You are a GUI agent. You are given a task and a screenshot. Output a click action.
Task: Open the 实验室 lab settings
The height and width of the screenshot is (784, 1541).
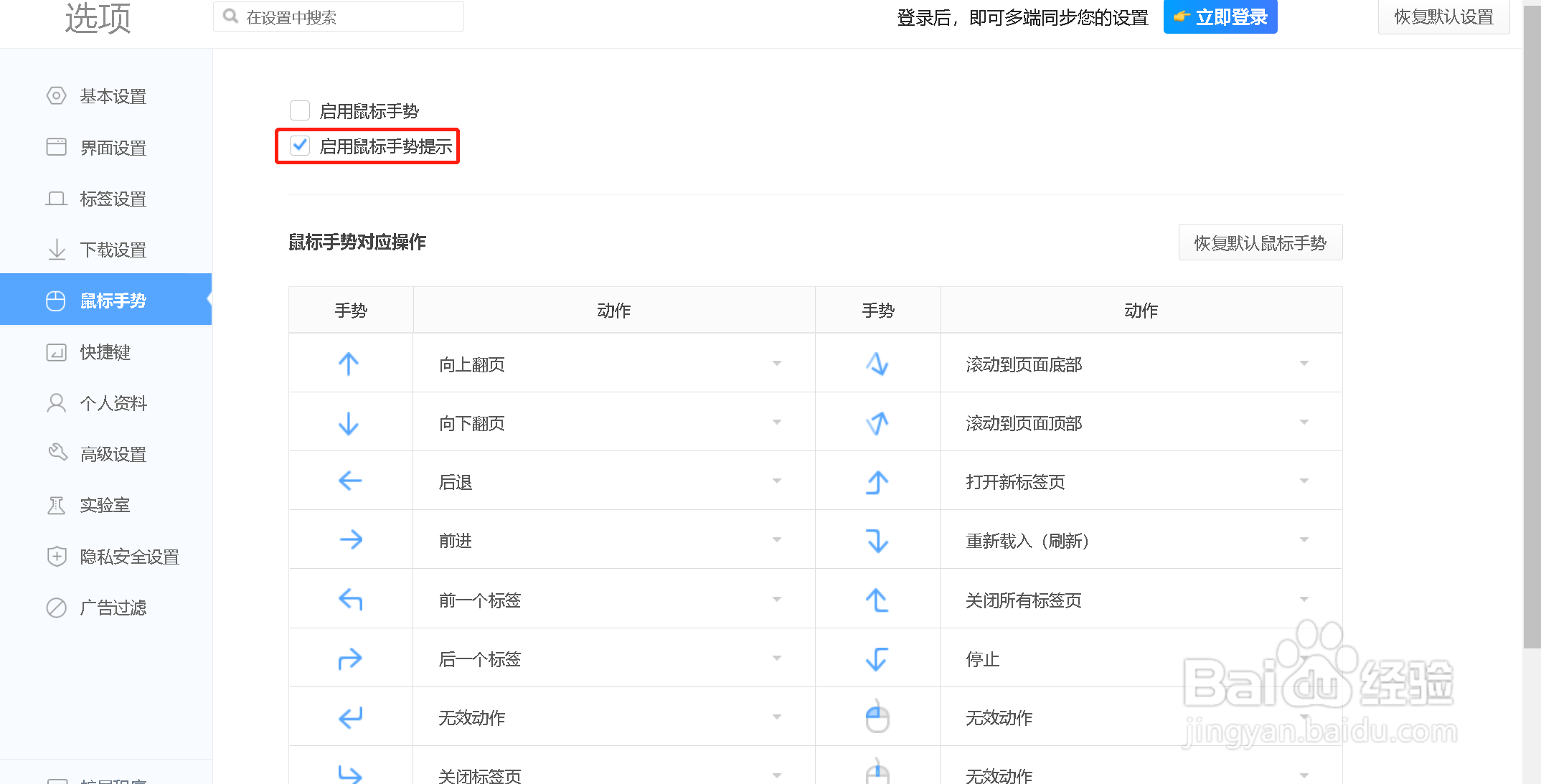[105, 505]
